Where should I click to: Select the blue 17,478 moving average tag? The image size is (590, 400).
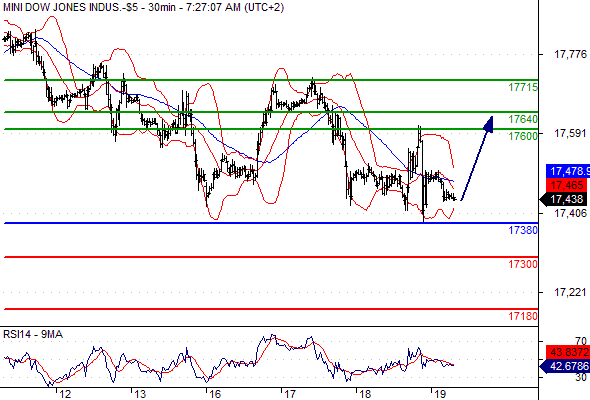568,171
